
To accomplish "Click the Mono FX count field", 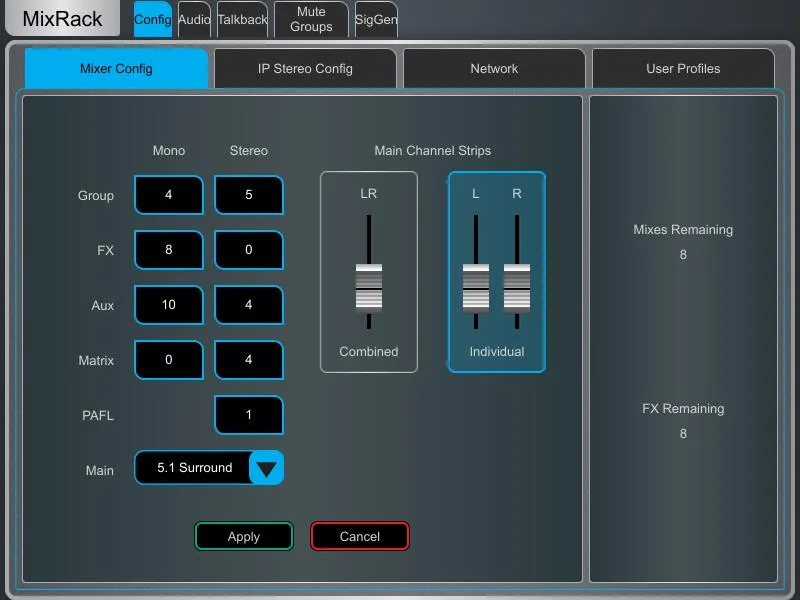I will click(x=169, y=250).
